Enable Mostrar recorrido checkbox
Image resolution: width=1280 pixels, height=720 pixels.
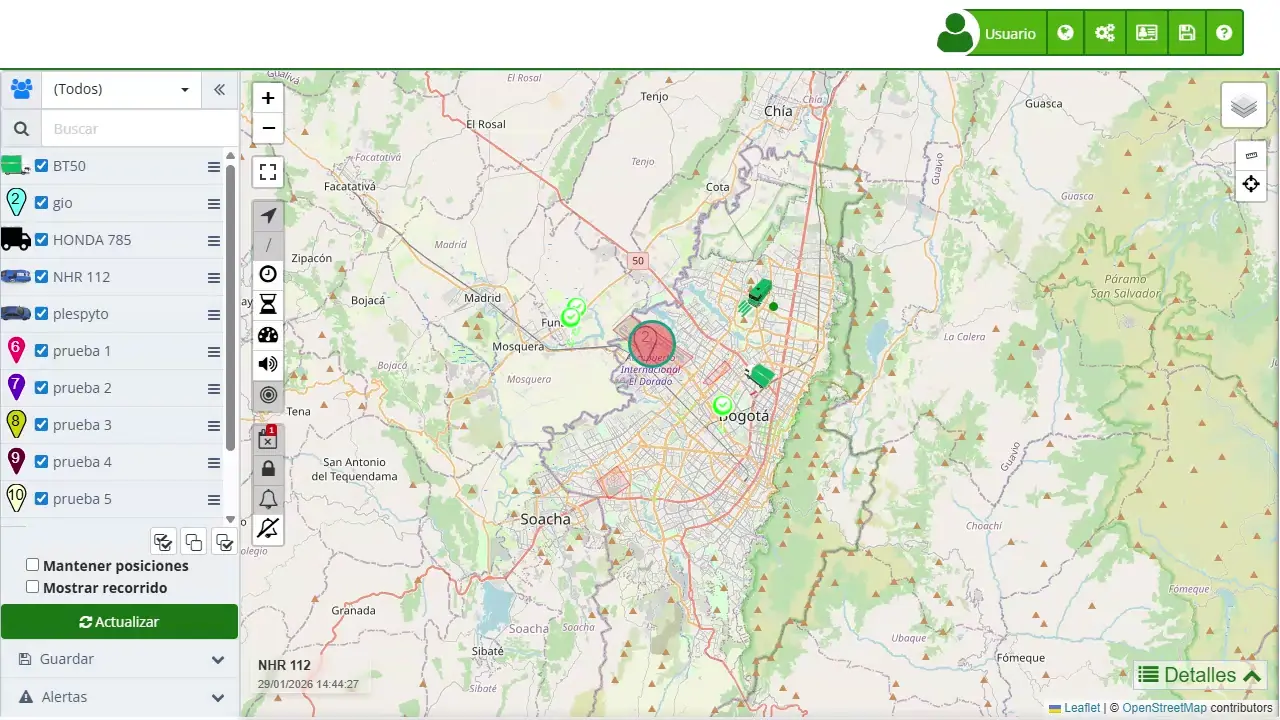click(x=33, y=587)
